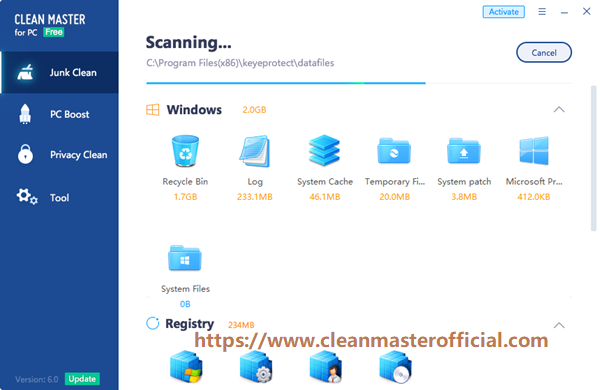The image size is (600, 390).
Task: Select the System Files folder icon
Action: coord(185,258)
